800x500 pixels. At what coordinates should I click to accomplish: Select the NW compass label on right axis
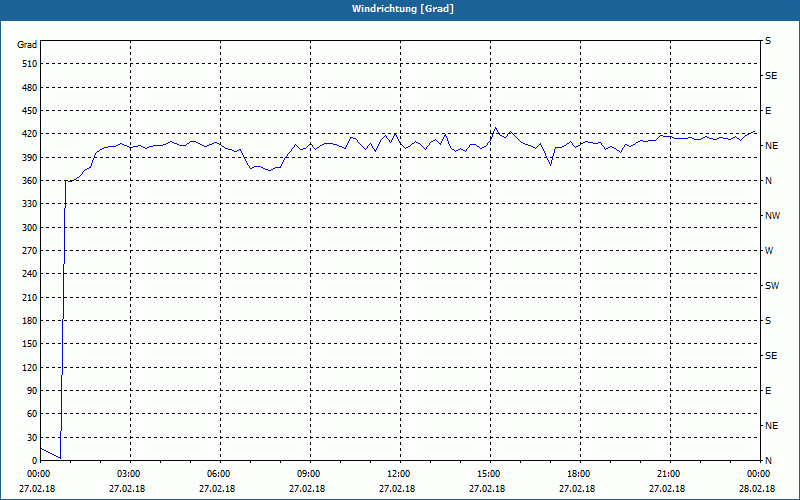pos(772,216)
